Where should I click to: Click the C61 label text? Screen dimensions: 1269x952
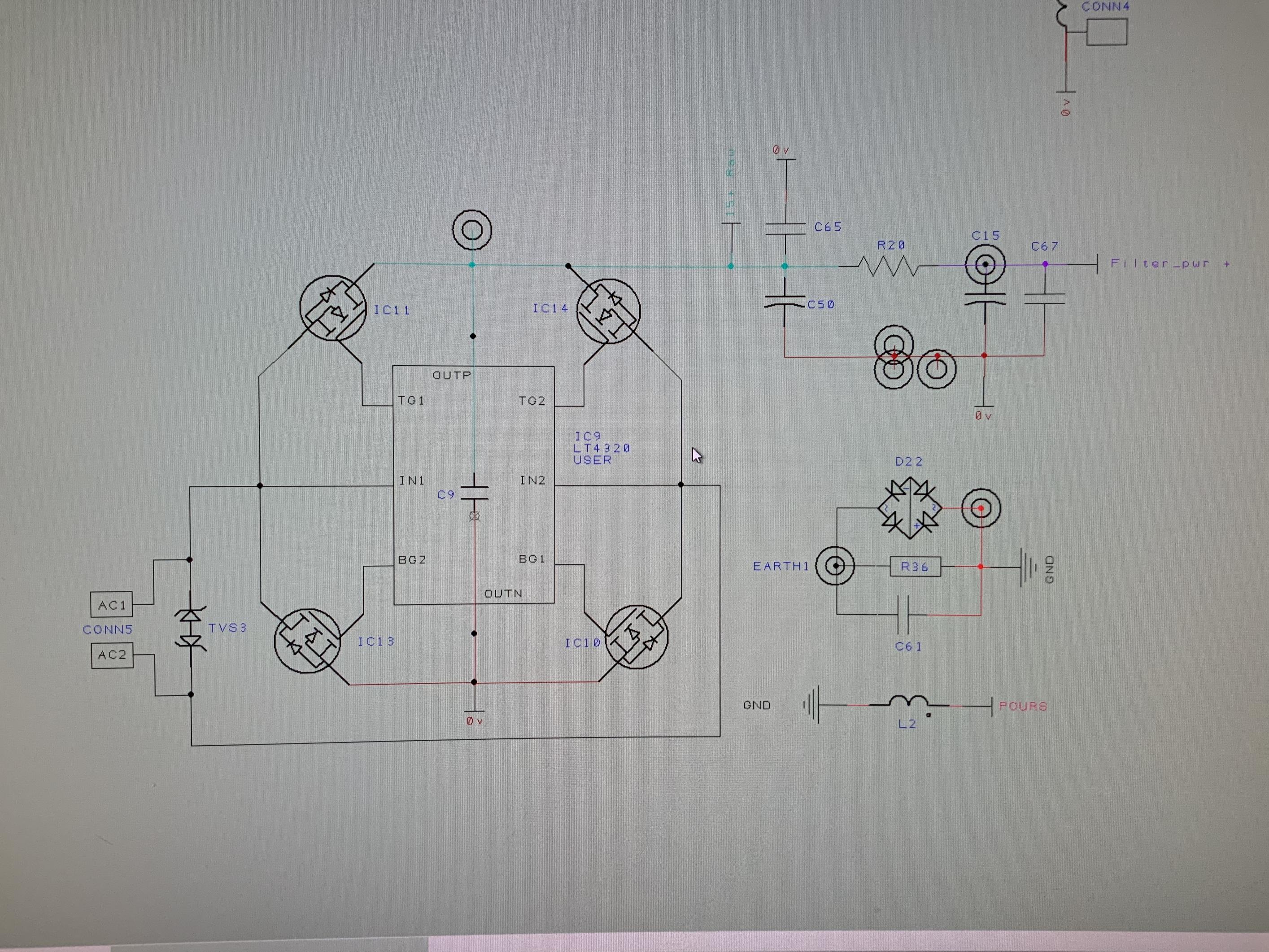pos(908,647)
